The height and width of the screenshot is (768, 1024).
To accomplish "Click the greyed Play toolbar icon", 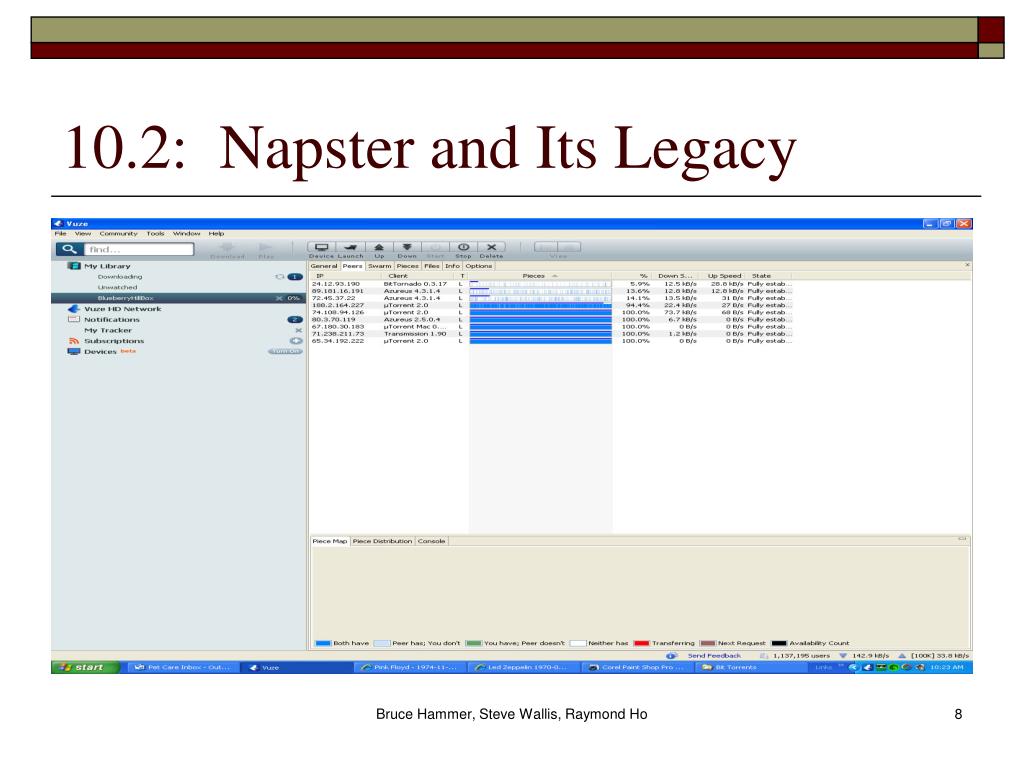I will click(x=265, y=248).
